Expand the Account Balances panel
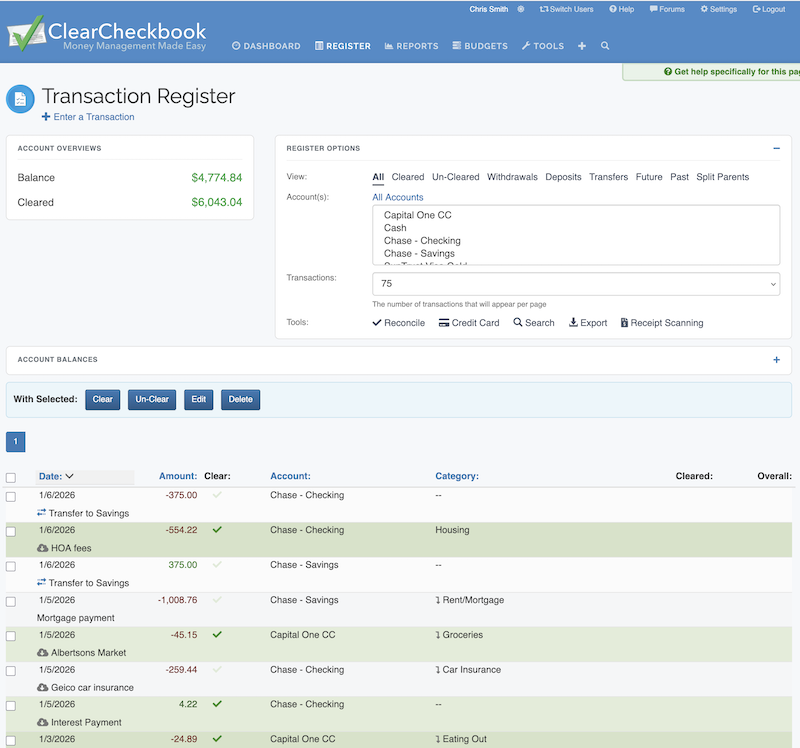This screenshot has height=748, width=800. pyautogui.click(x=776, y=360)
